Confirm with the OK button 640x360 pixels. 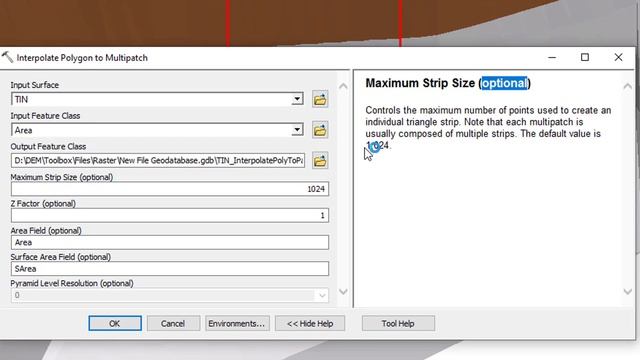pyautogui.click(x=115, y=323)
